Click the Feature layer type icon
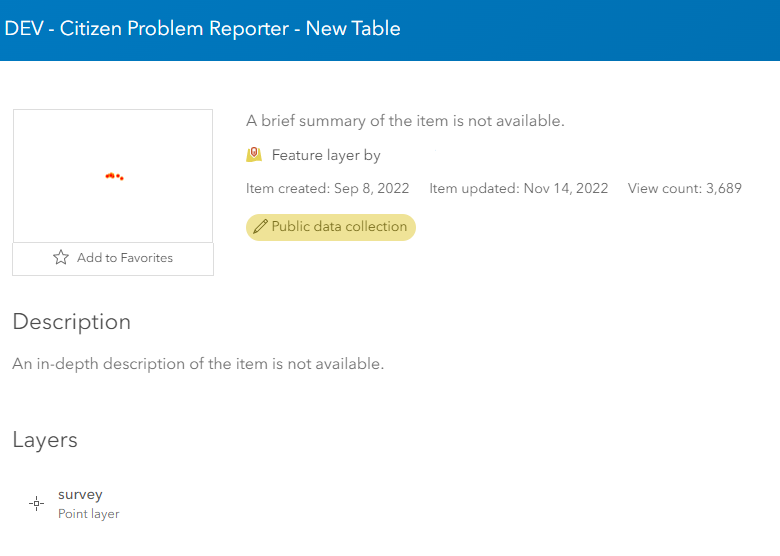The height and width of the screenshot is (556, 780). click(x=254, y=155)
